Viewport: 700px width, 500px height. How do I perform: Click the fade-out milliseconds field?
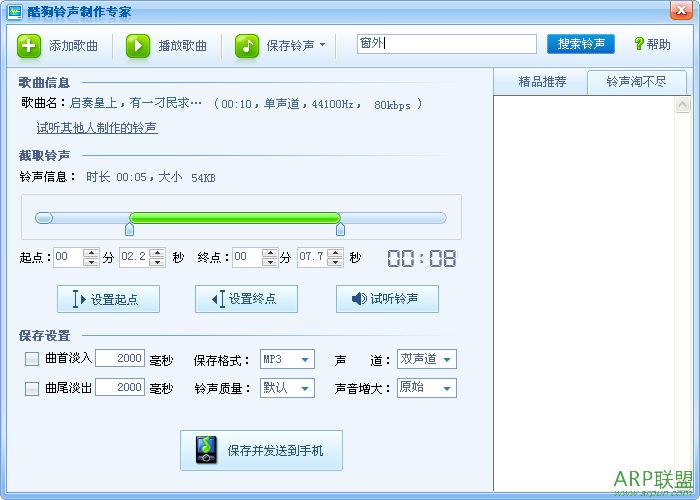(x=120, y=387)
